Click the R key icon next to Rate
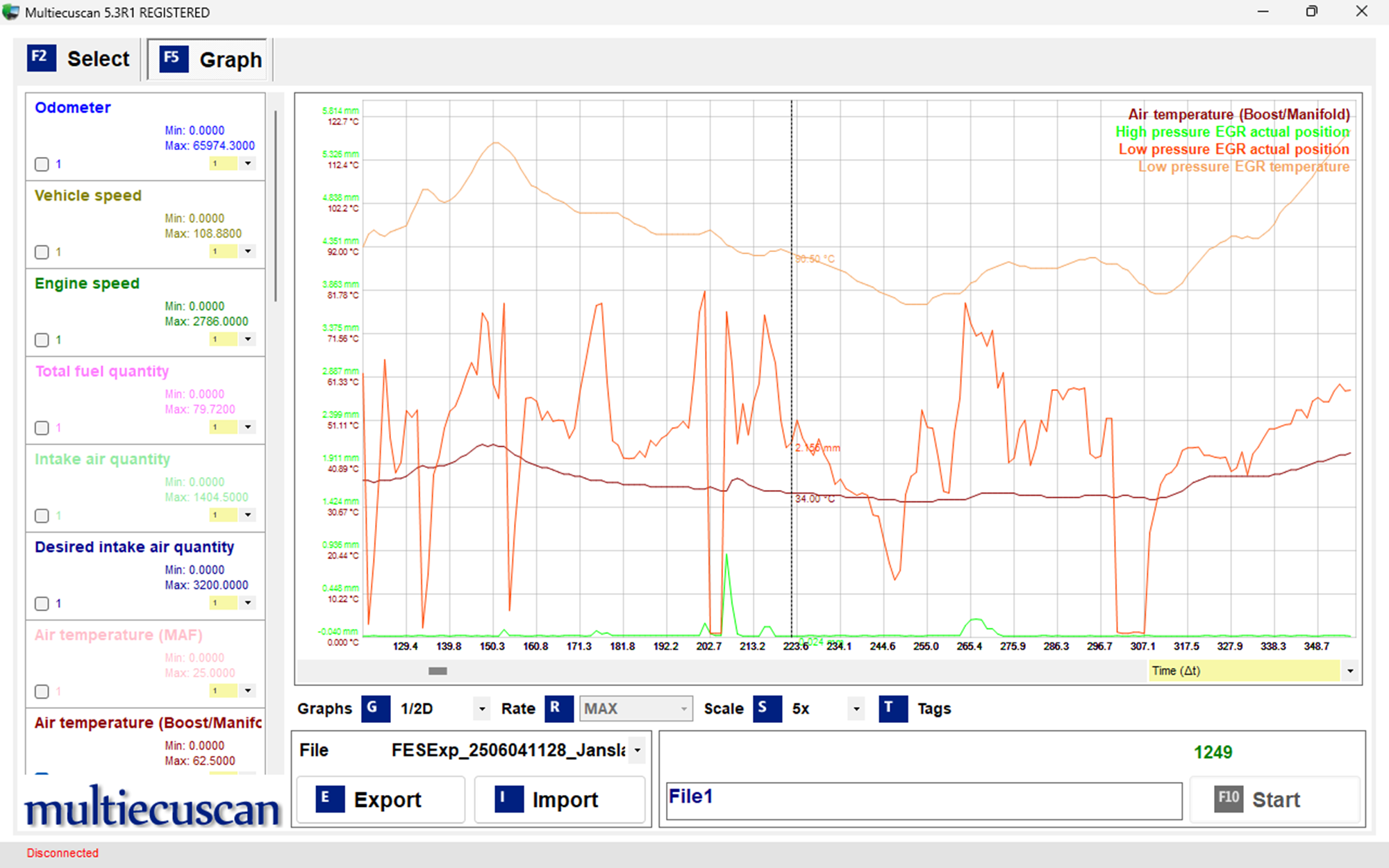Screen dimensions: 1389x868 [558, 708]
